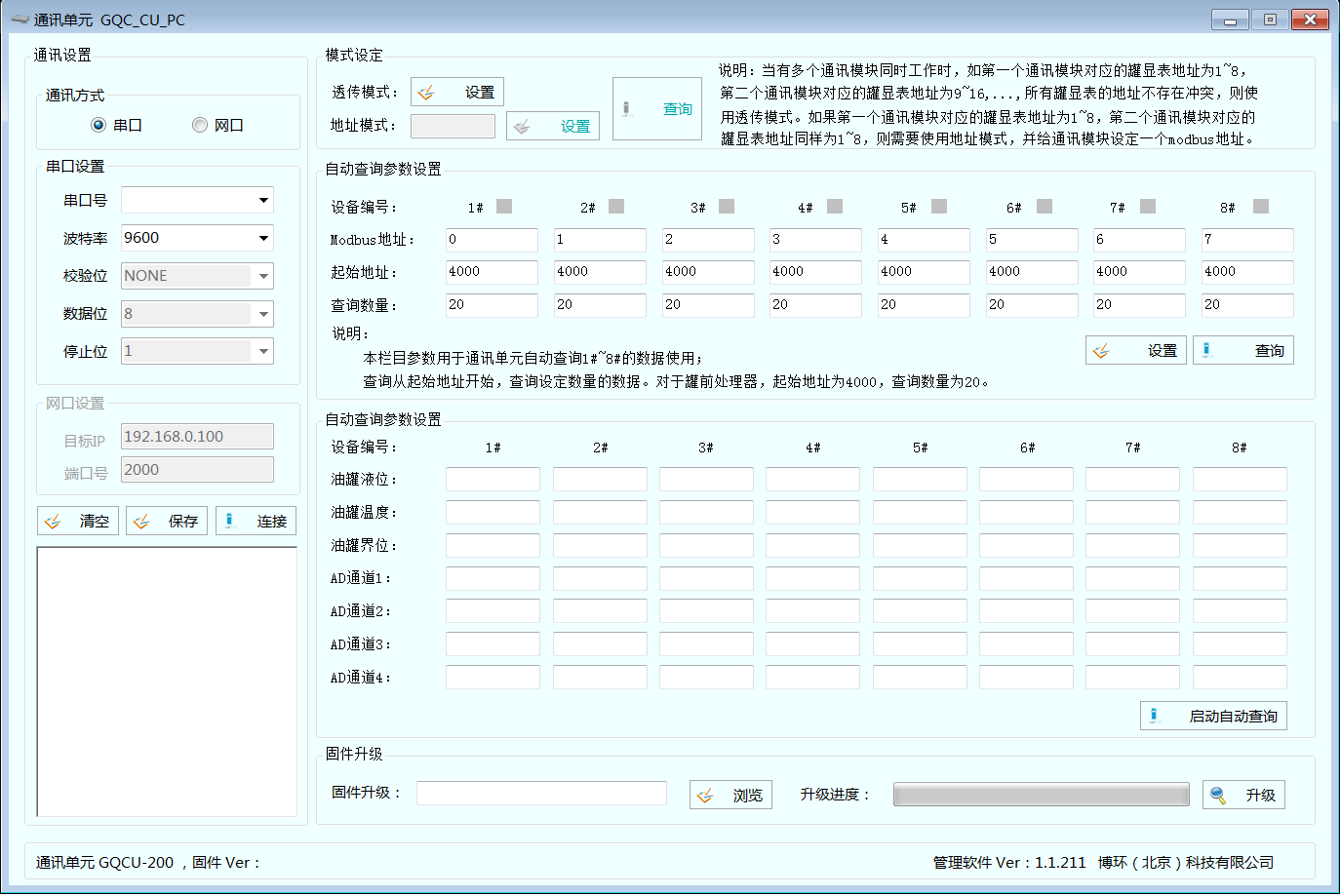Screen dimensions: 1341x896
Task: Click the 升级 firmware upgrade button
Action: click(x=1243, y=795)
